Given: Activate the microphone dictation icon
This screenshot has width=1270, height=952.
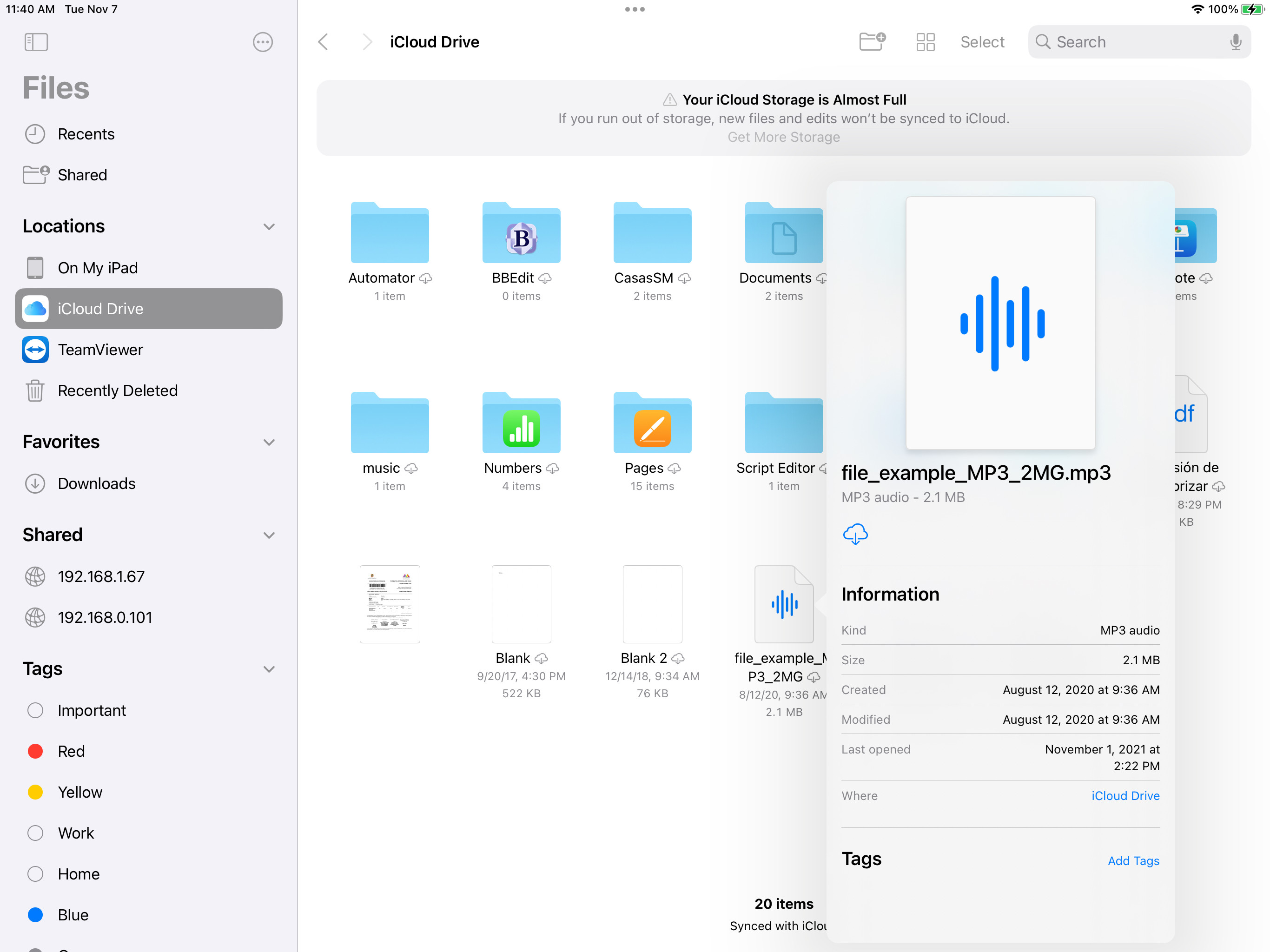Looking at the screenshot, I should pyautogui.click(x=1234, y=41).
